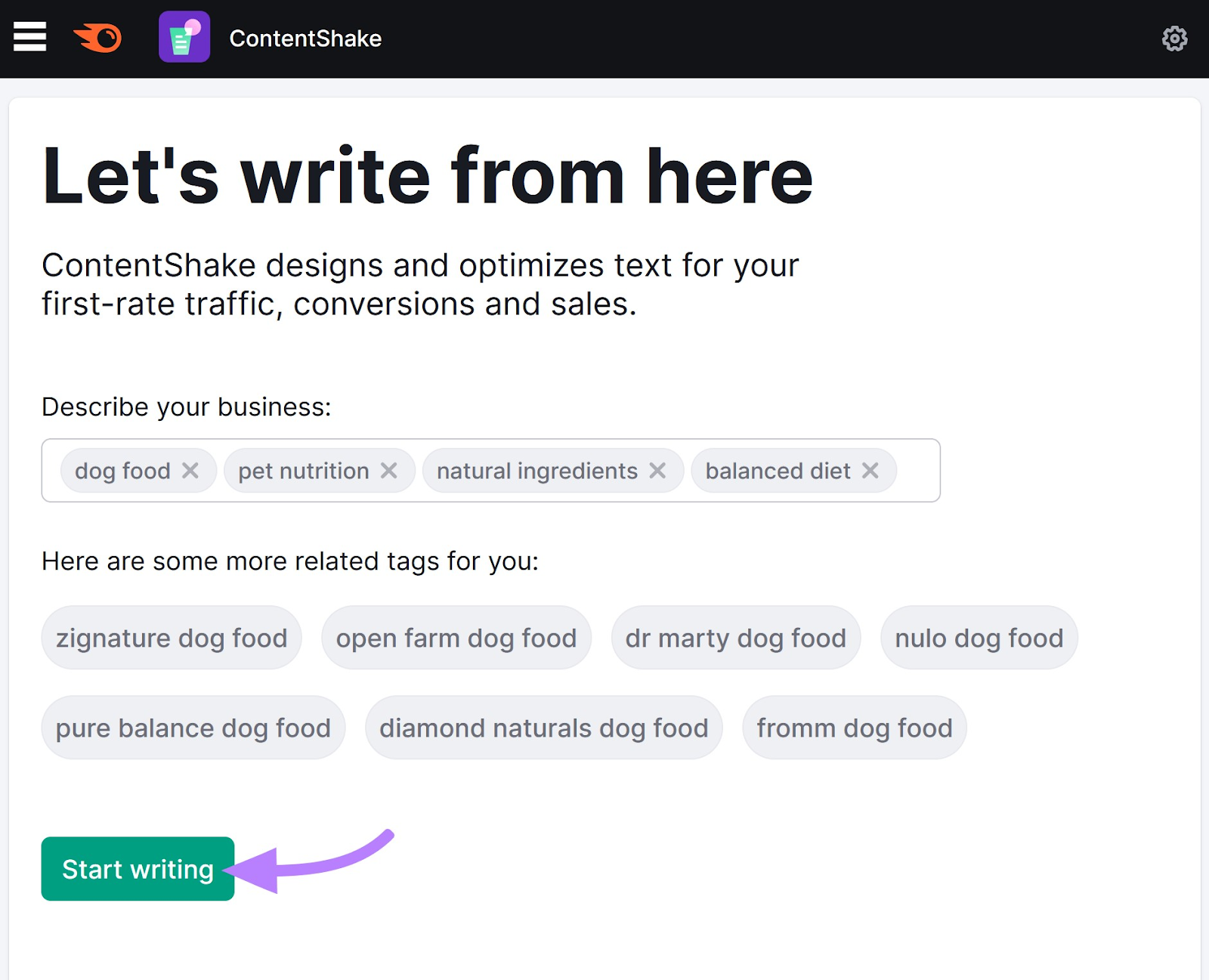Click the Start writing button
Viewport: 1209px width, 980px height.
[137, 868]
